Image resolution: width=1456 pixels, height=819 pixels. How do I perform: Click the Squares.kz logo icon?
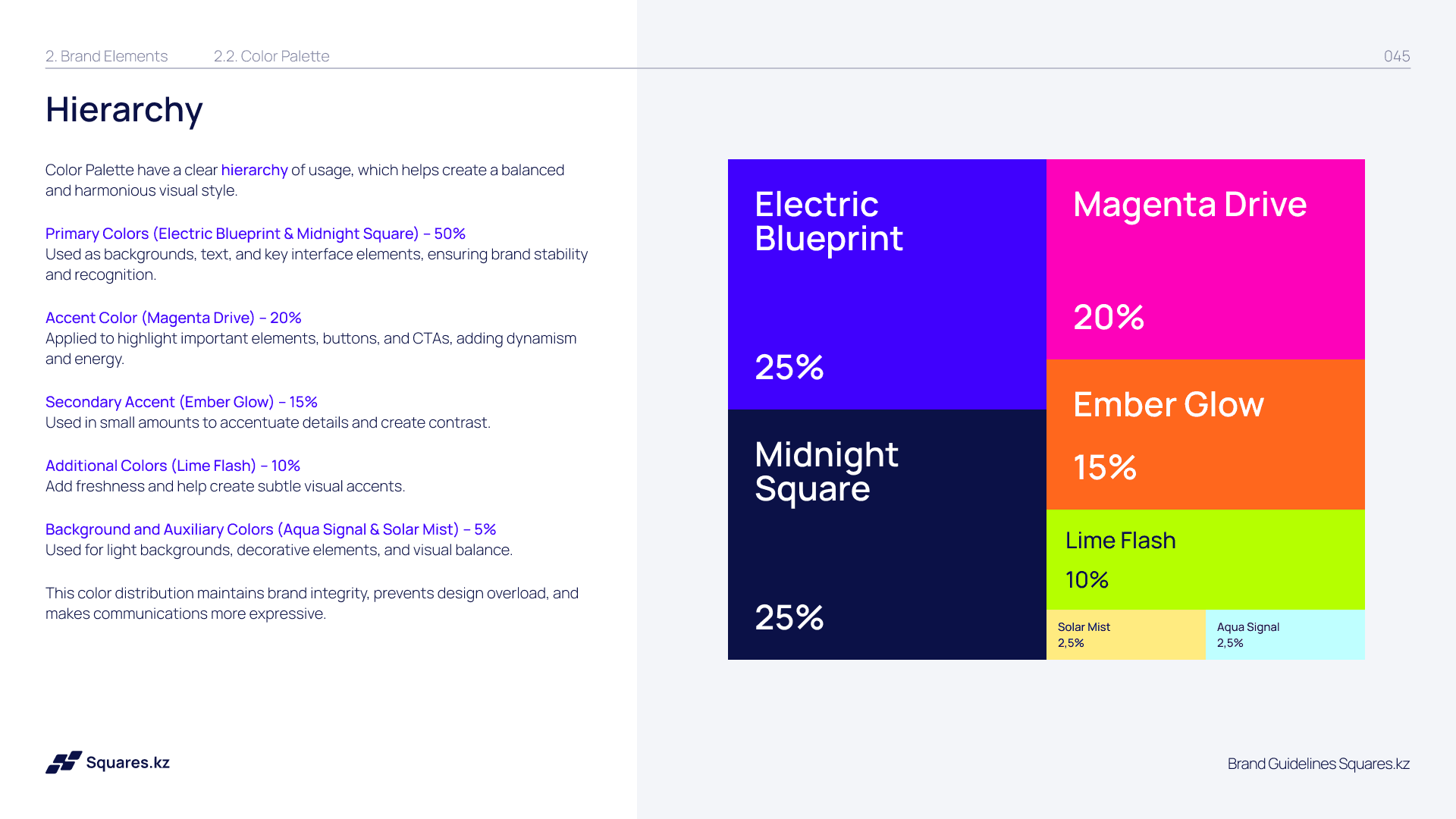(64, 762)
